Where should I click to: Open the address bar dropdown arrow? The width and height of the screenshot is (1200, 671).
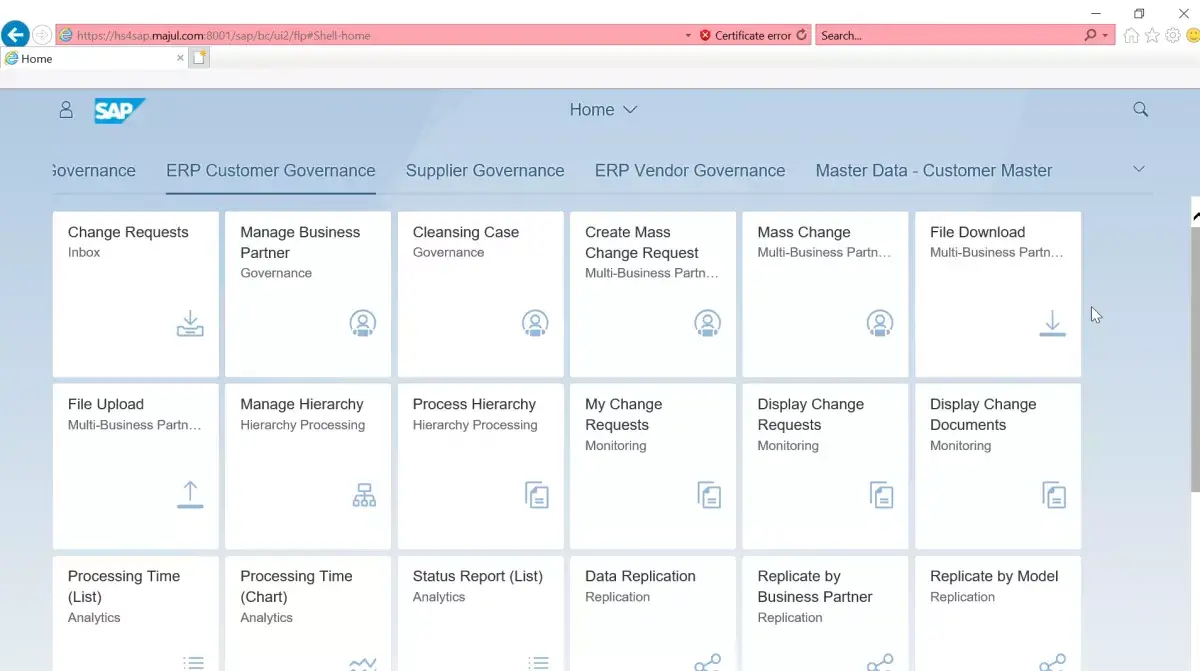coord(688,35)
